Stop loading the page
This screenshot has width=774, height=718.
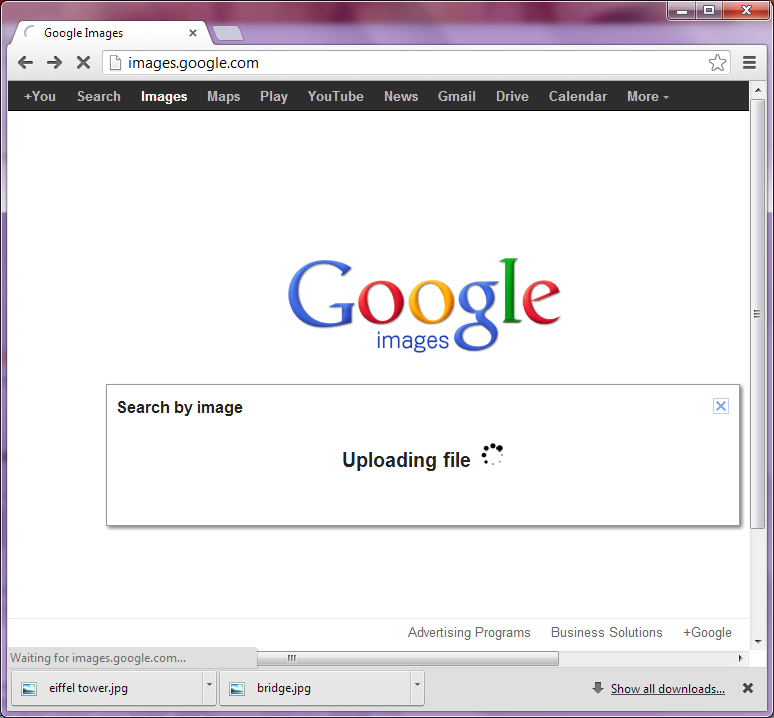pos(83,63)
